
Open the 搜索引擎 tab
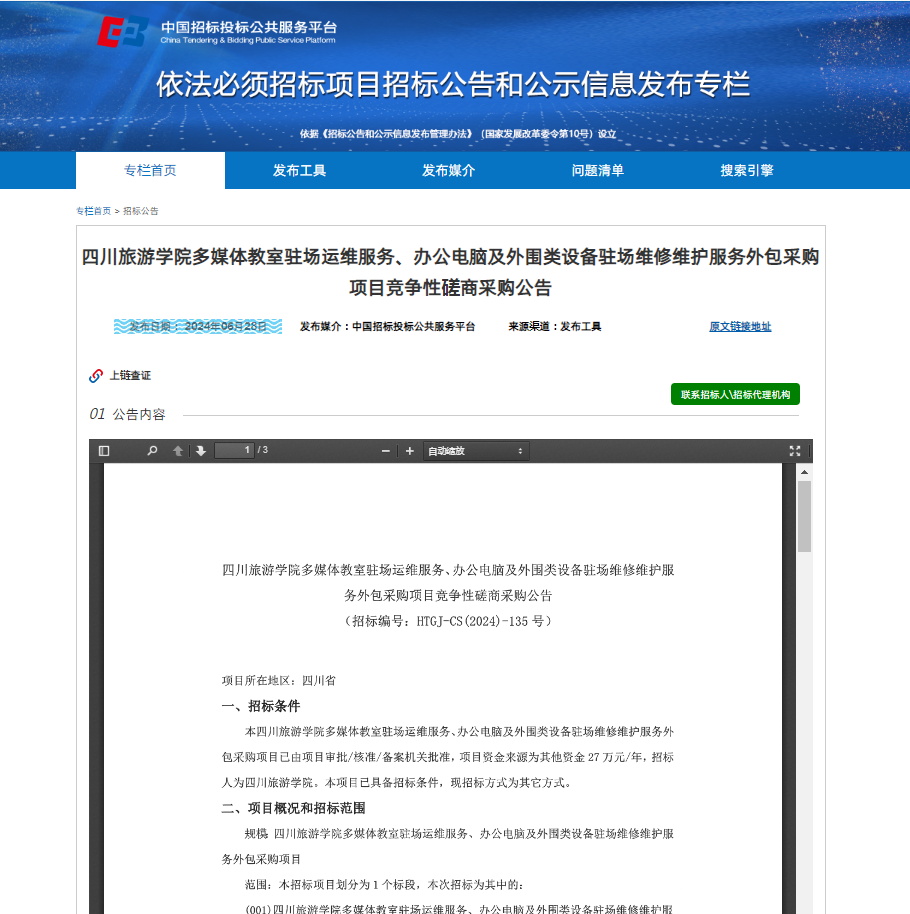click(x=747, y=170)
